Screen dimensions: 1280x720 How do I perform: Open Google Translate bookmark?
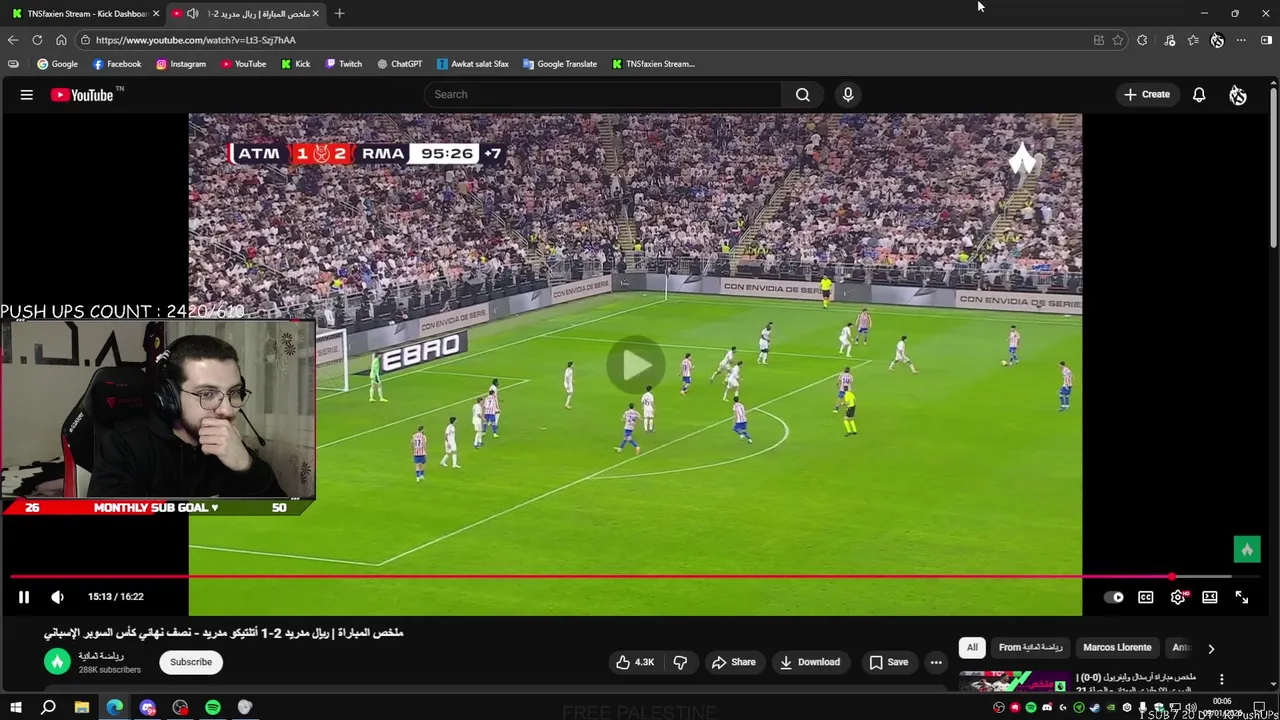coord(559,64)
